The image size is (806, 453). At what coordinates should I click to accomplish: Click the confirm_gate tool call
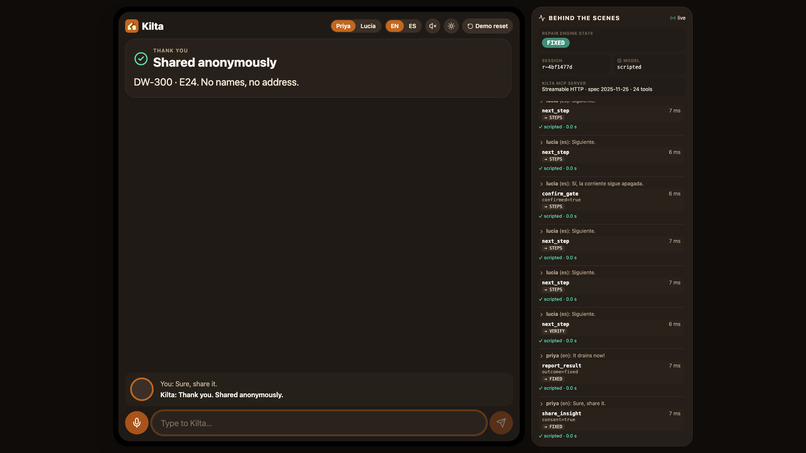click(x=560, y=194)
